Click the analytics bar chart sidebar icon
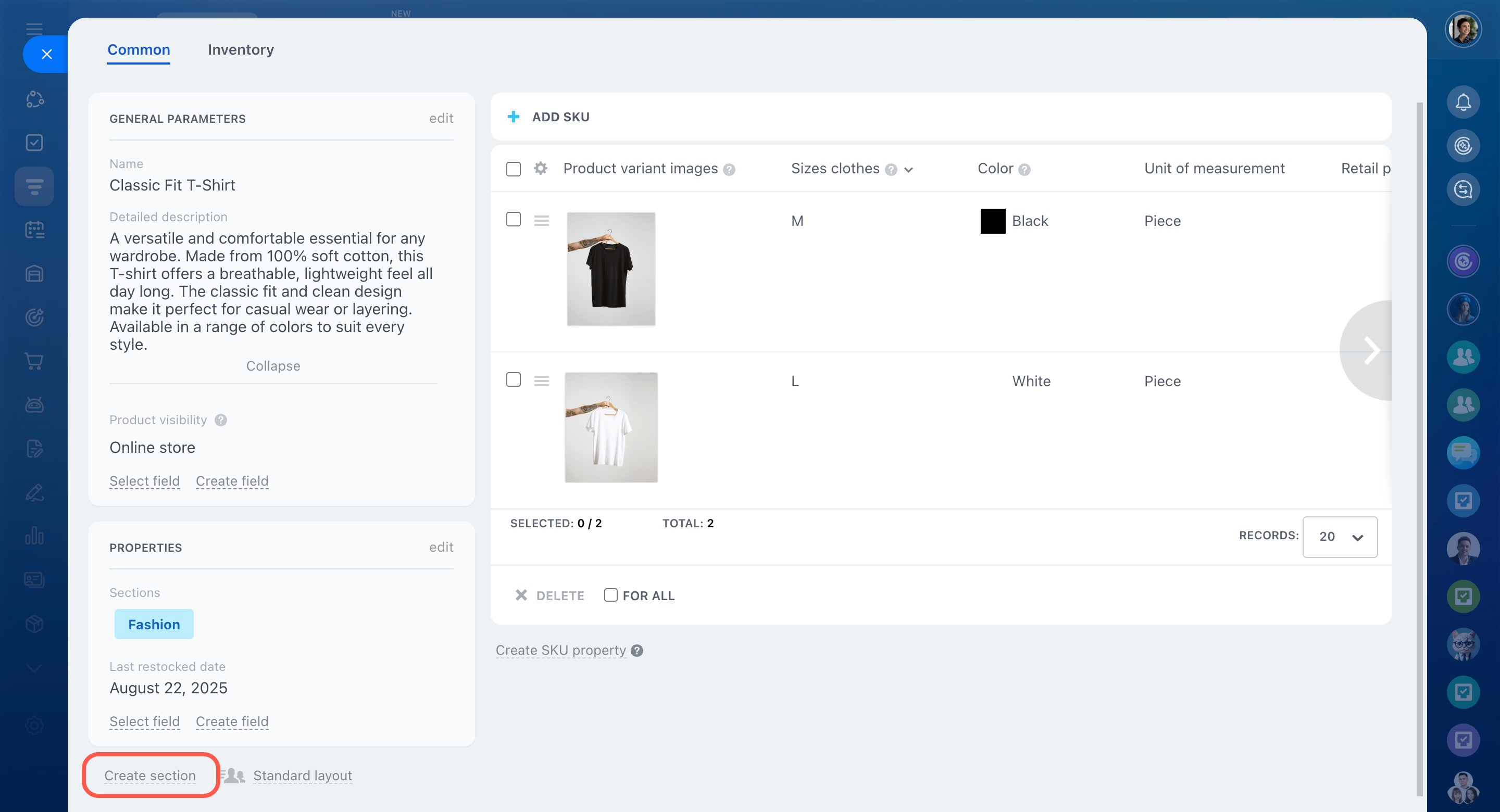 pos(34,536)
